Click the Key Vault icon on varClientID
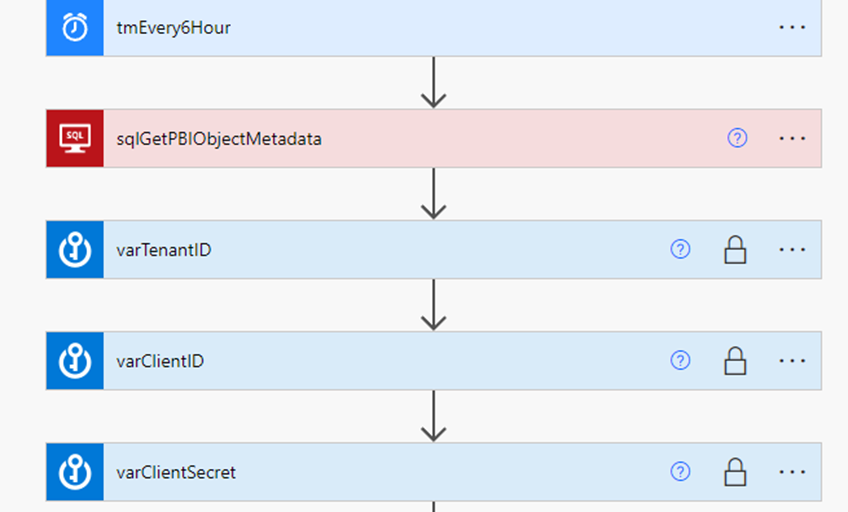This screenshot has height=512, width=848. point(75,361)
